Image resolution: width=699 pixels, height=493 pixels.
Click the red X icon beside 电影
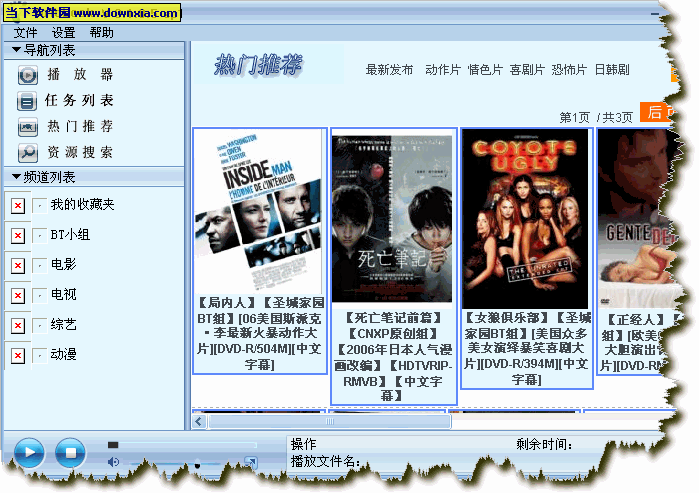(x=18, y=266)
